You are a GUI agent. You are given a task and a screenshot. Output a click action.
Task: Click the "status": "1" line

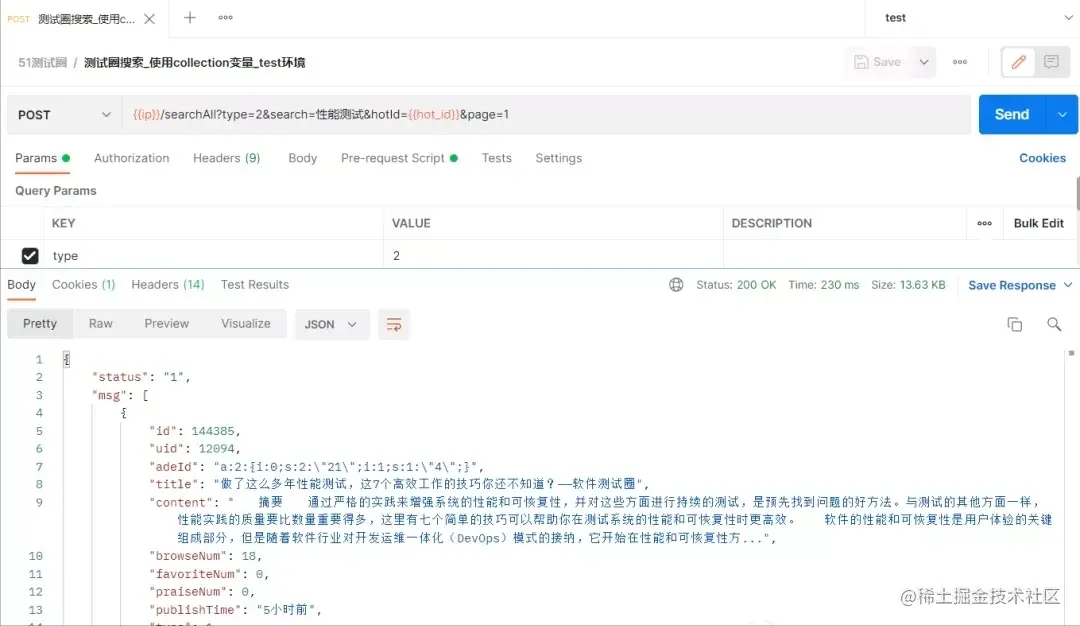[x=141, y=377]
